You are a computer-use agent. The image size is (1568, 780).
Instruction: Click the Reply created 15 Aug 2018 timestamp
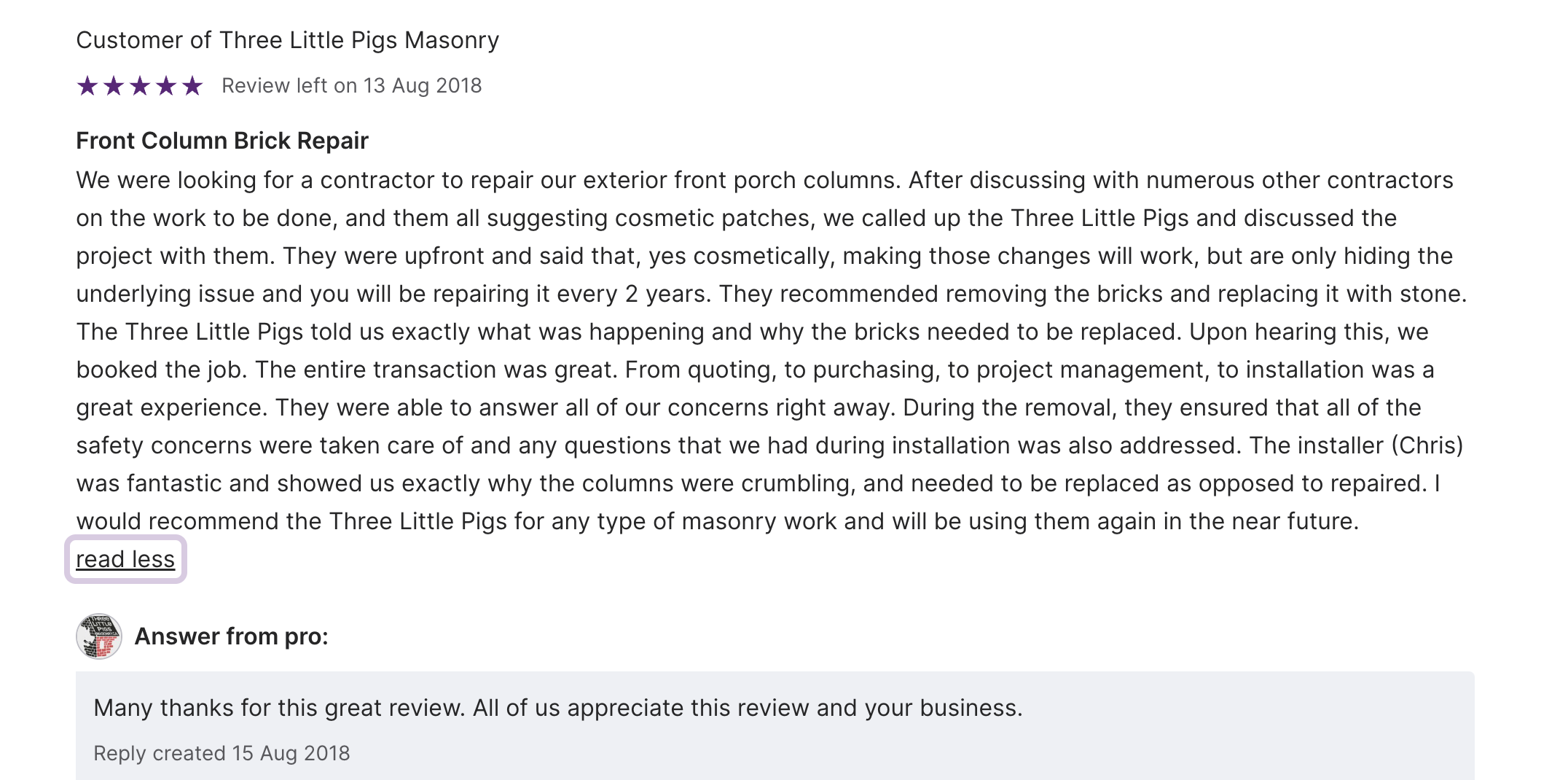point(222,753)
